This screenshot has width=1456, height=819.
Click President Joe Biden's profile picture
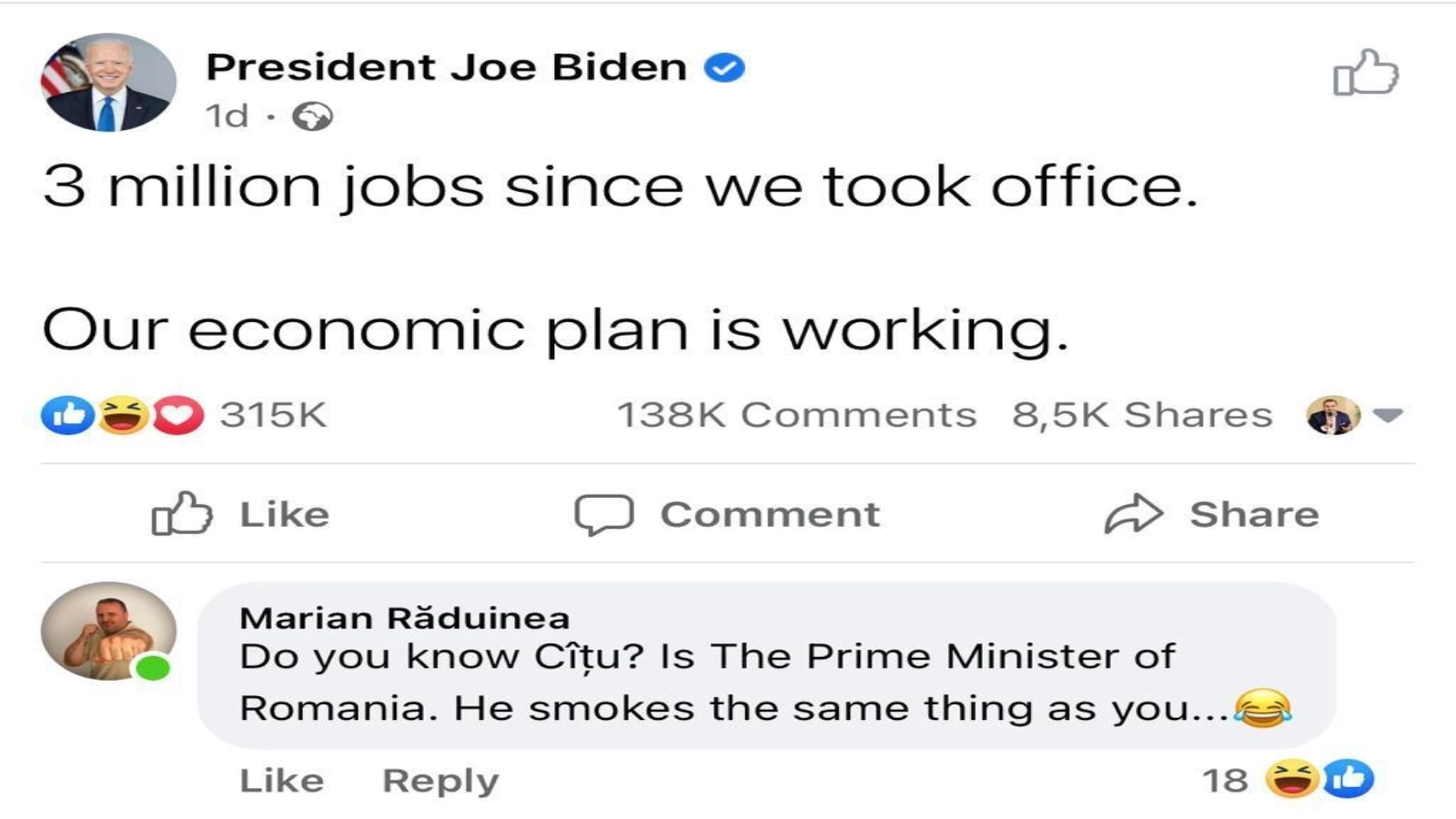108,83
